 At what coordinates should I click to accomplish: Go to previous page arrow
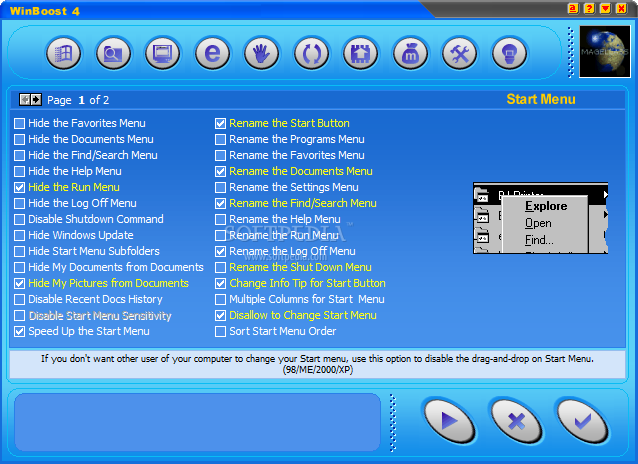click(x=25, y=100)
